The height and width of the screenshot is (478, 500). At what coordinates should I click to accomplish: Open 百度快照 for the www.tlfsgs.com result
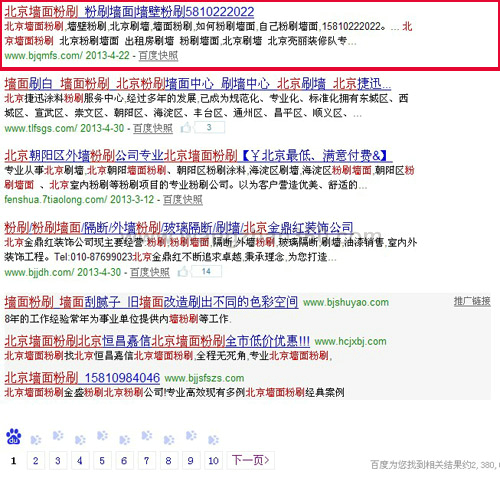tap(153, 128)
